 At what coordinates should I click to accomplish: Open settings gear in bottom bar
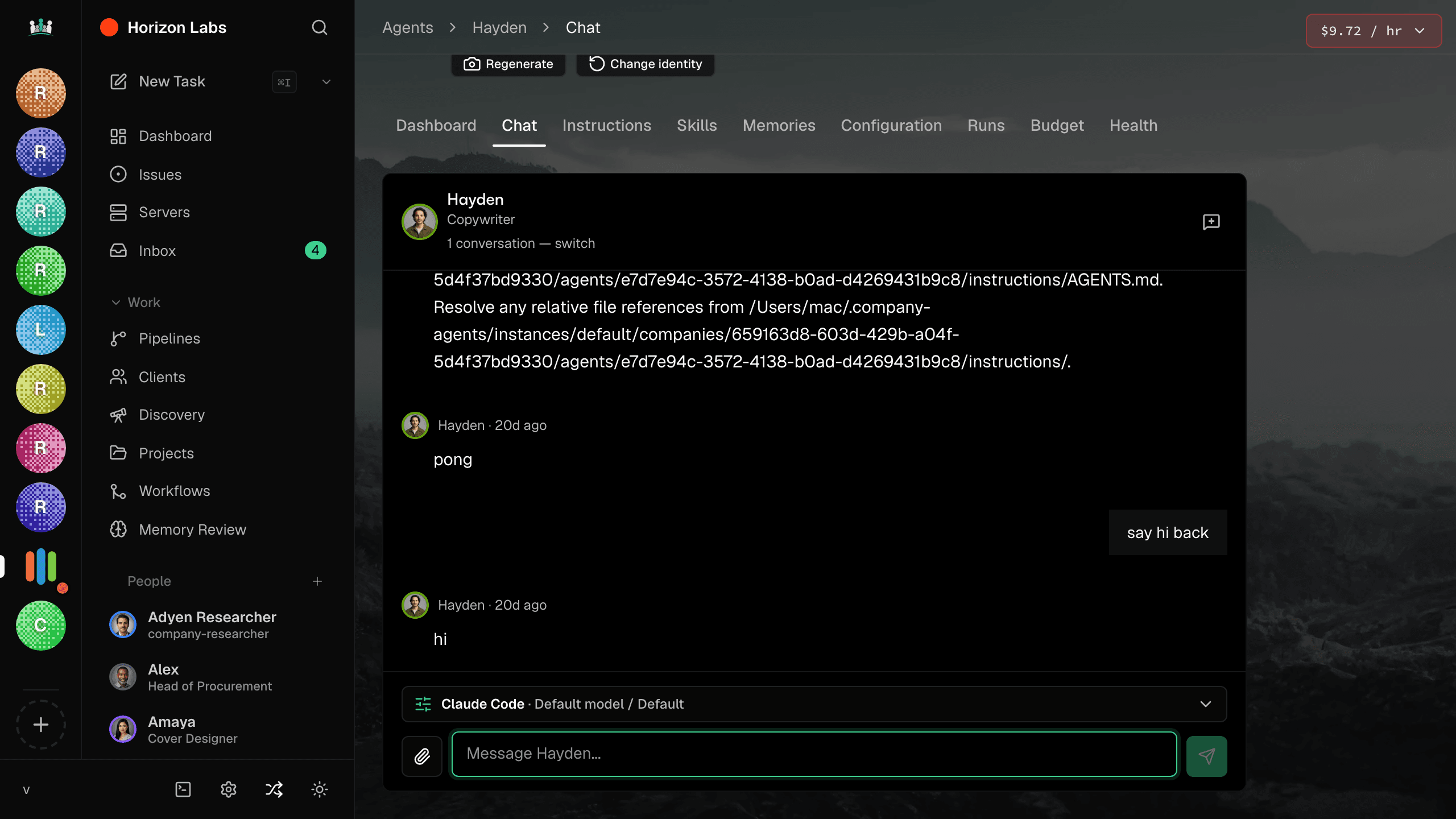click(x=229, y=789)
